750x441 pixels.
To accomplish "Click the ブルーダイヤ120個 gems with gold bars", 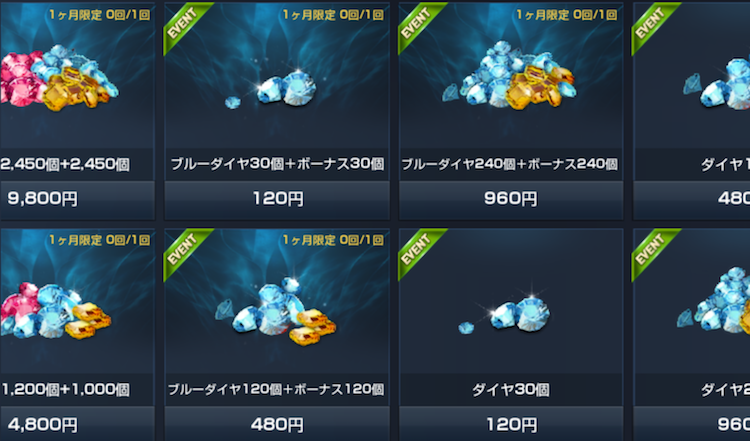I will pyautogui.click(x=276, y=311).
